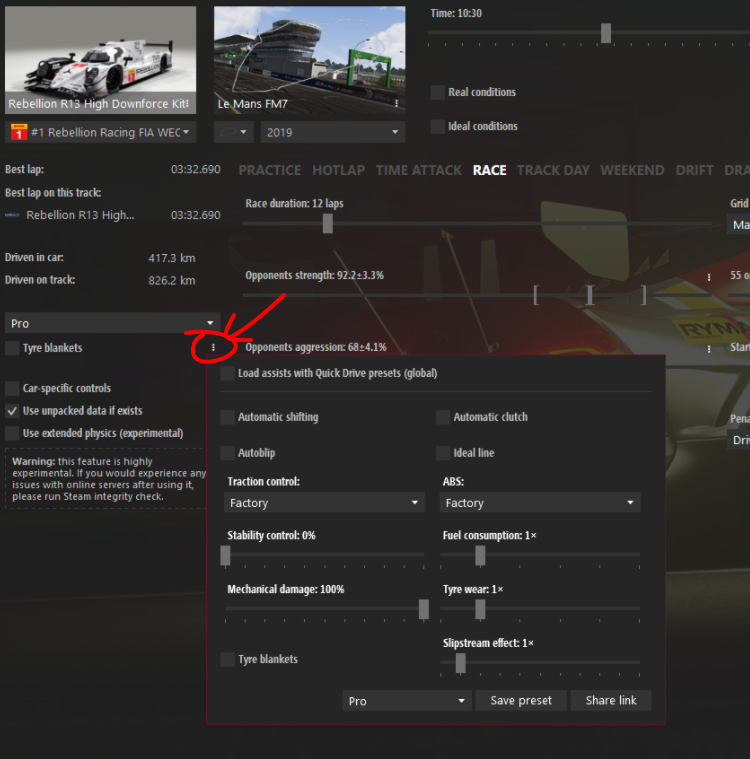Click the Le Mans FM7 track thumbnail
This screenshot has height=759, width=750.
310,60
